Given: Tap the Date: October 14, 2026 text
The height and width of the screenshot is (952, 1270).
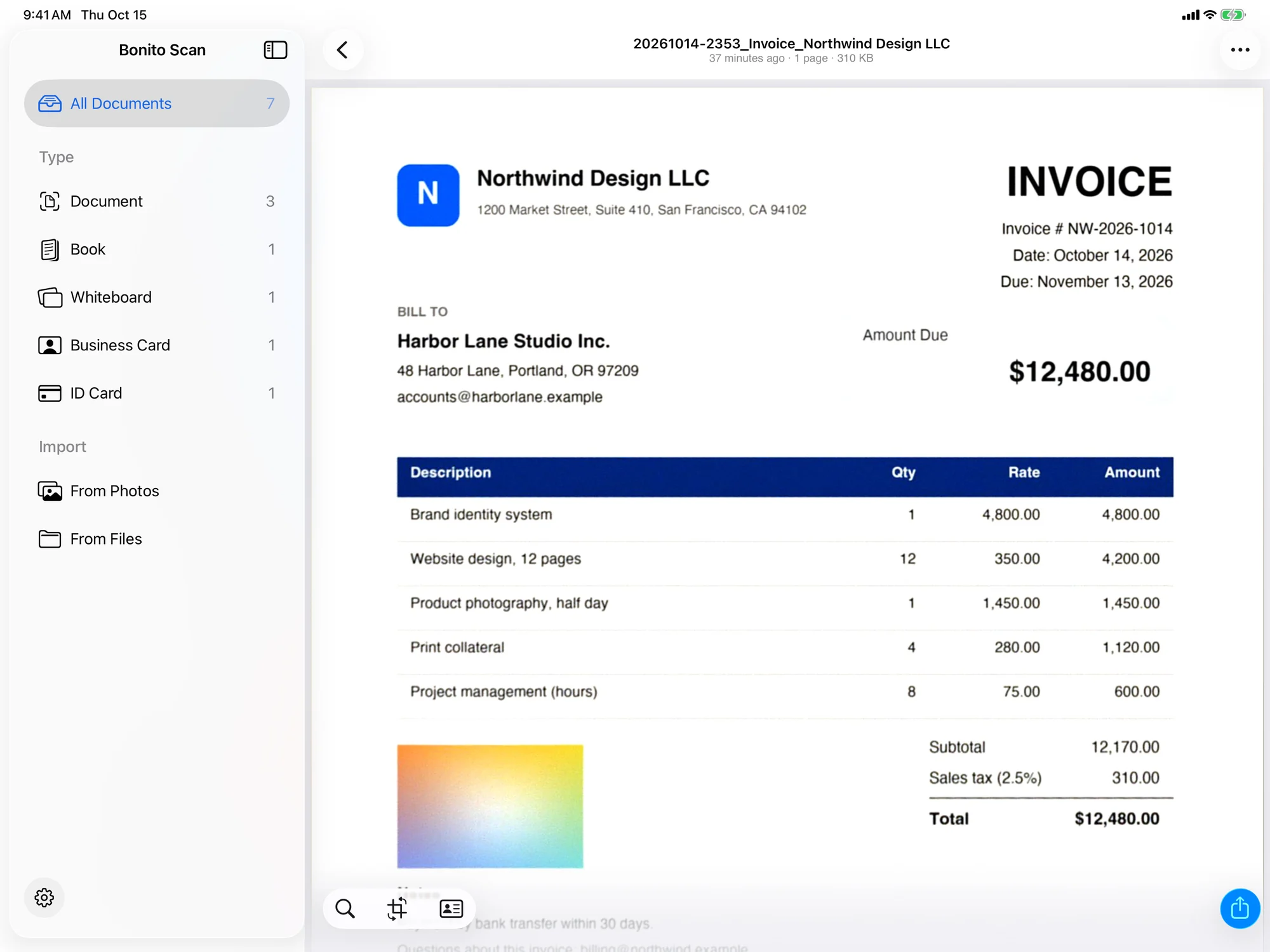Looking at the screenshot, I should click(x=1093, y=255).
